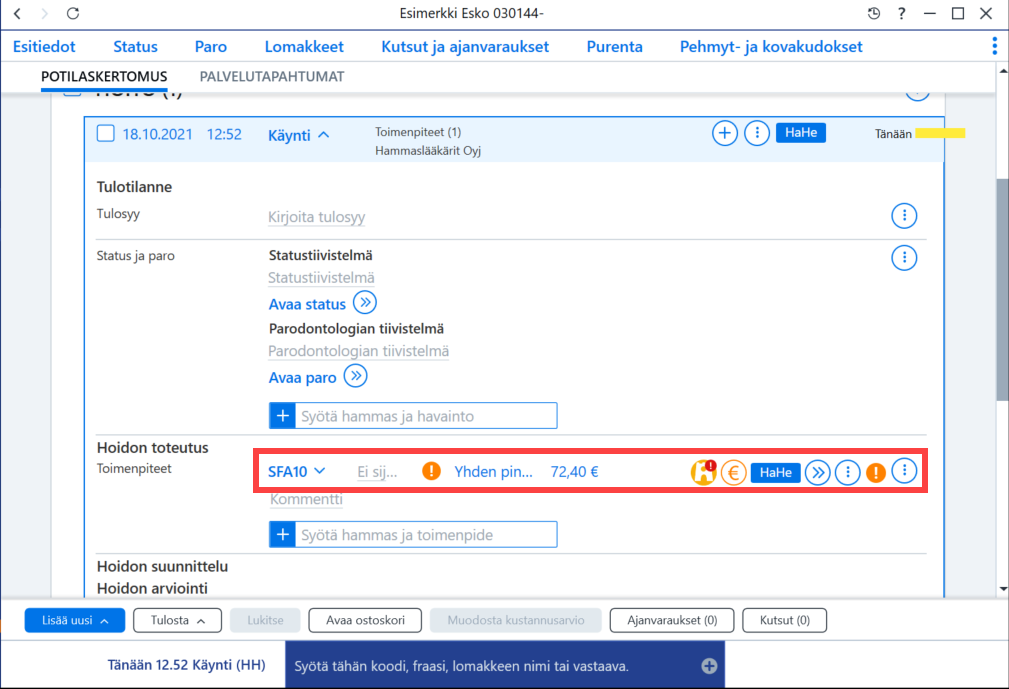Open Kutsut ja ajanvaraukset menu
Viewport: 1009px width, 689px height.
(x=465, y=46)
